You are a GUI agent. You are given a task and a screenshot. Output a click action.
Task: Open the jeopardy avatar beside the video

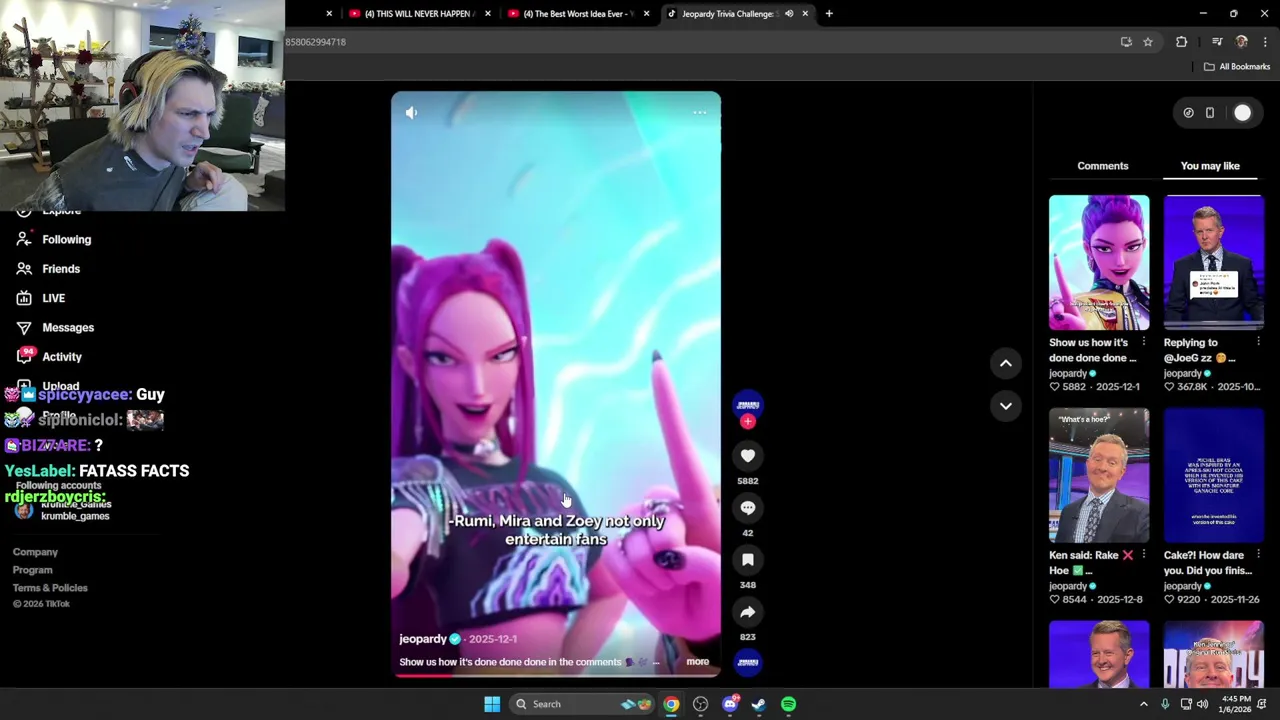(747, 404)
